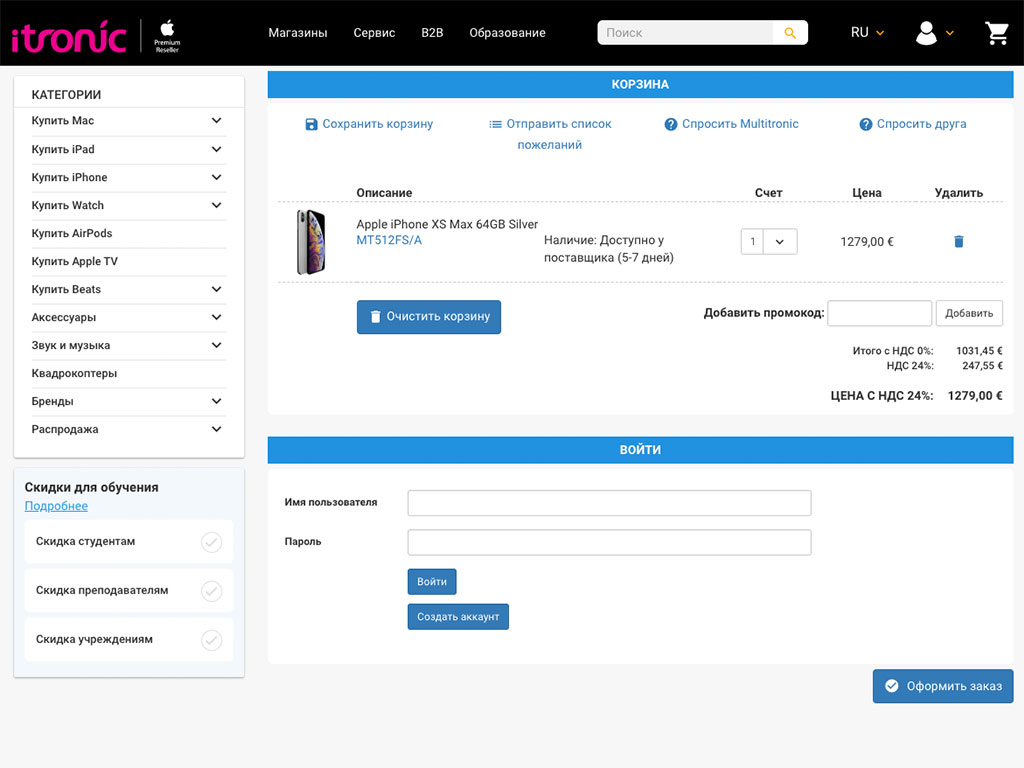Toggle the Скидка учреждениям checkmark
This screenshot has height=768, width=1024.
coord(212,640)
